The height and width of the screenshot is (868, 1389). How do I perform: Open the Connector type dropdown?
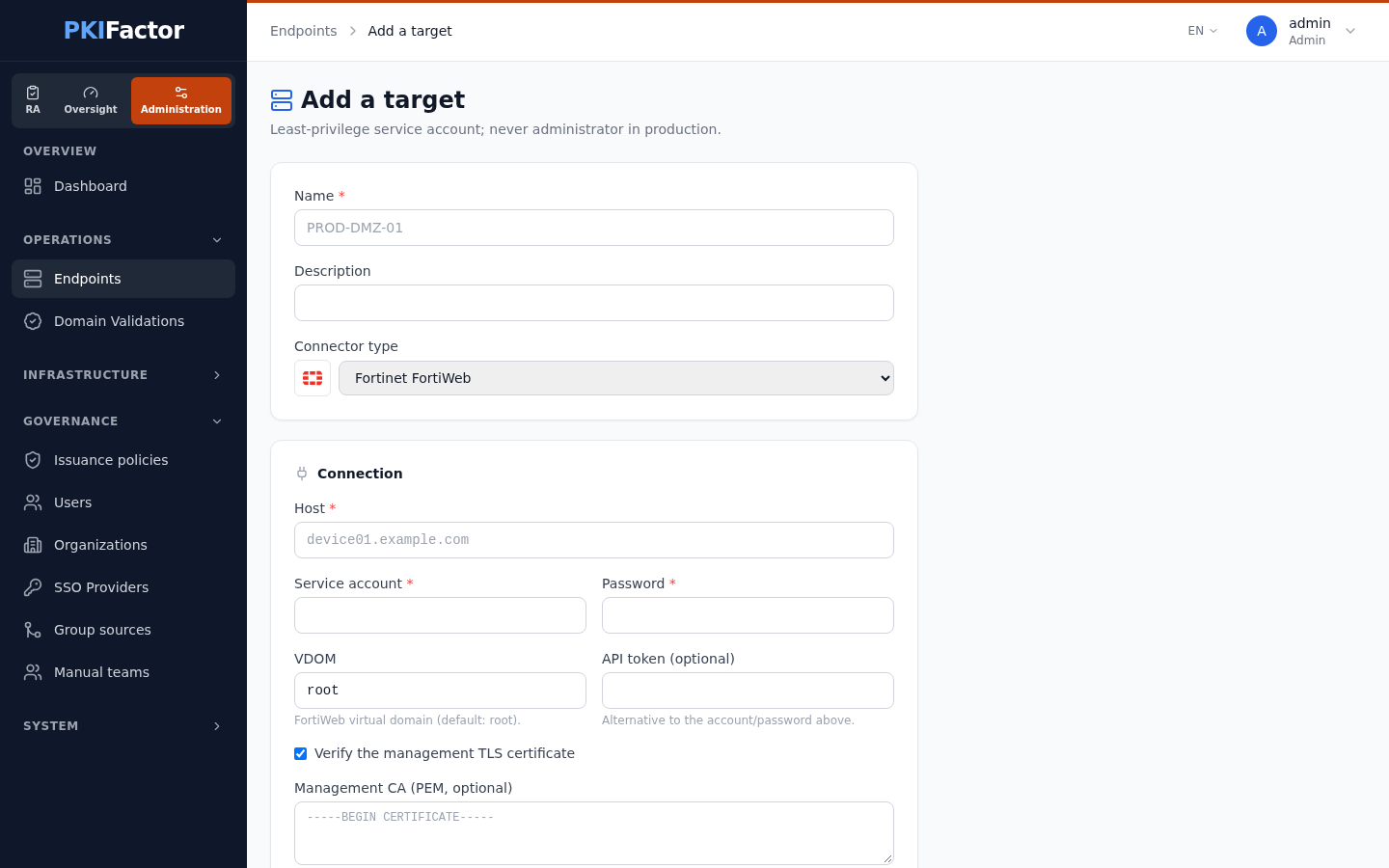pyautogui.click(x=616, y=378)
